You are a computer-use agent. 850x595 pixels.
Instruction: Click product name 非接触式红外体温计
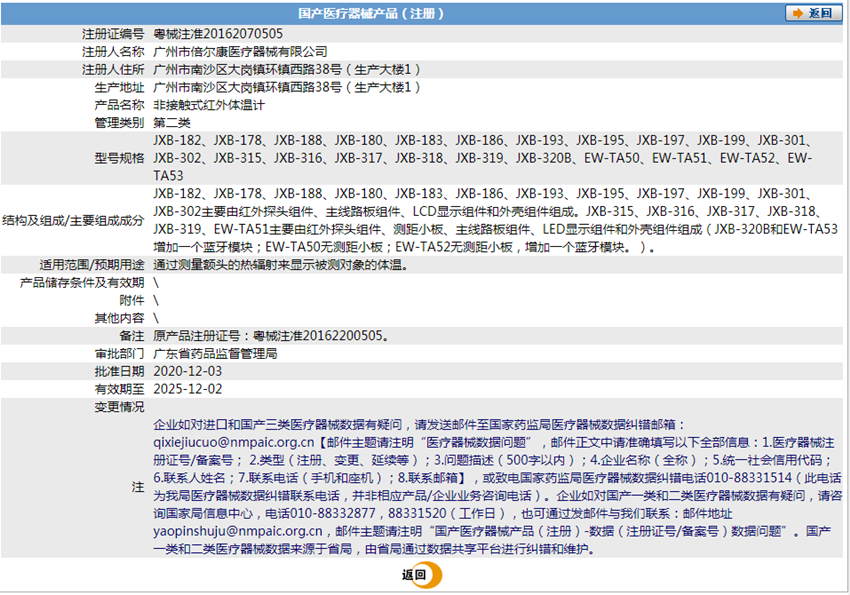tap(209, 105)
